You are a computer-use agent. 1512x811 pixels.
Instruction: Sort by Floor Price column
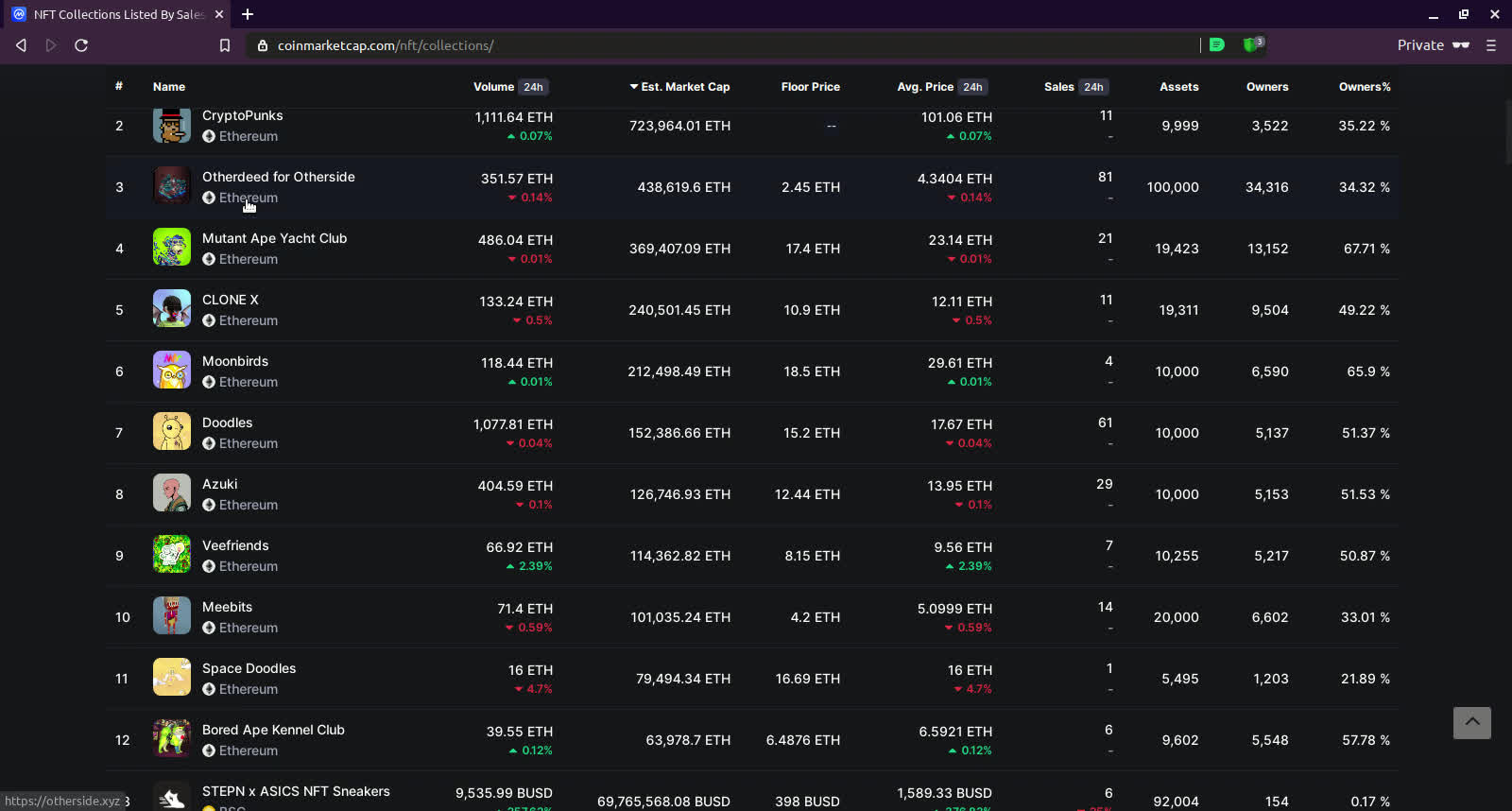click(810, 87)
